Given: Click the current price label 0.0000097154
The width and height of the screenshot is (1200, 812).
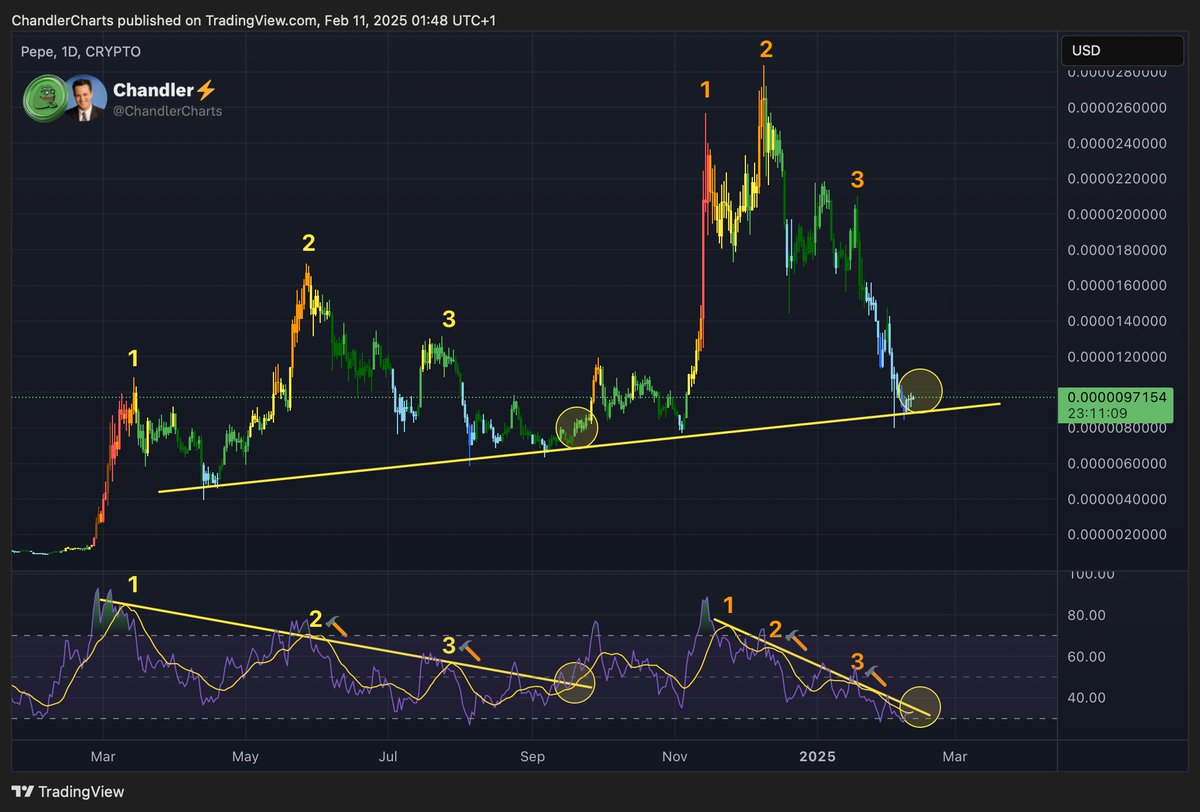Looking at the screenshot, I should click(x=1117, y=398).
